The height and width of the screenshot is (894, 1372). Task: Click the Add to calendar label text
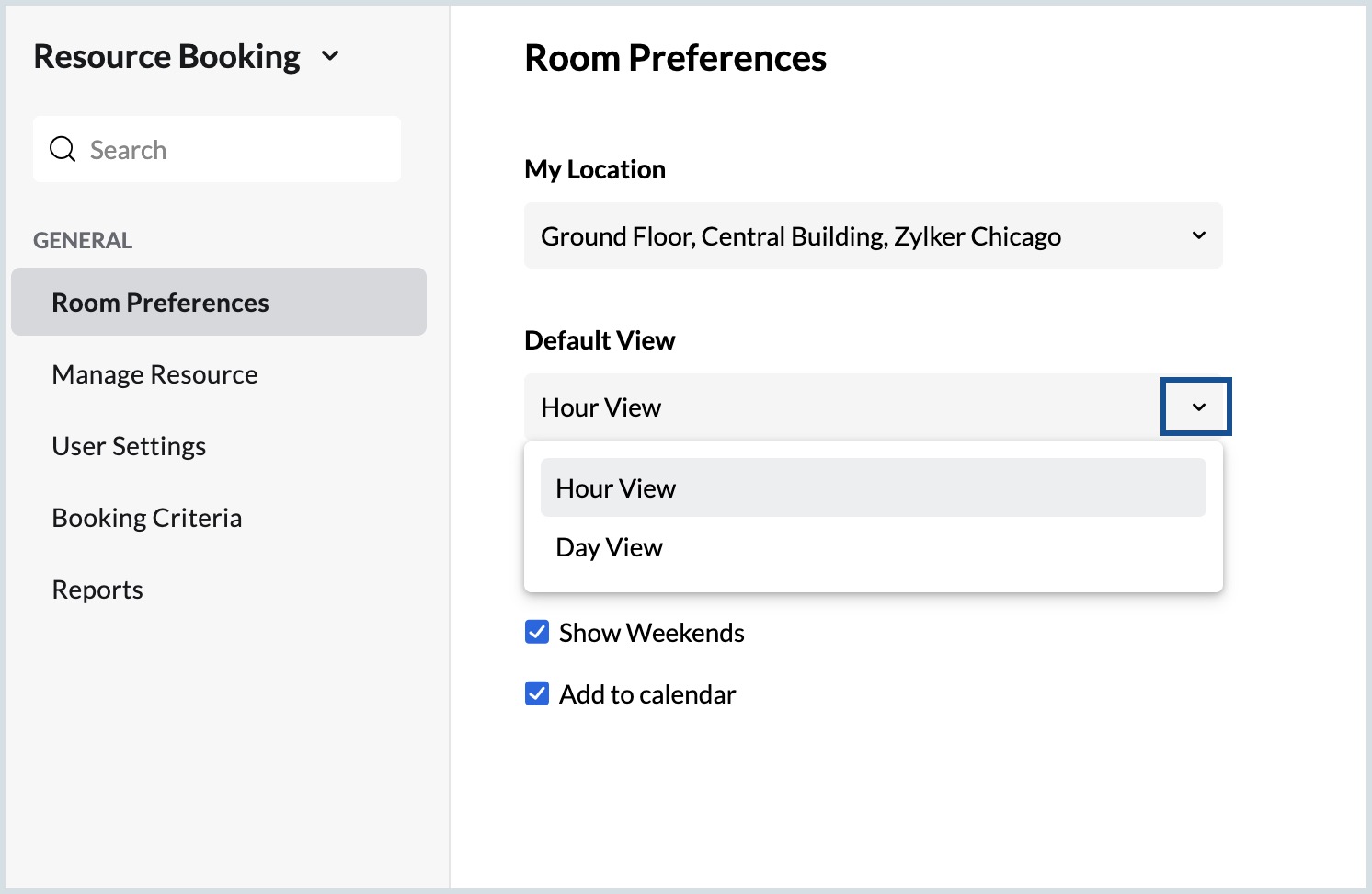(647, 694)
